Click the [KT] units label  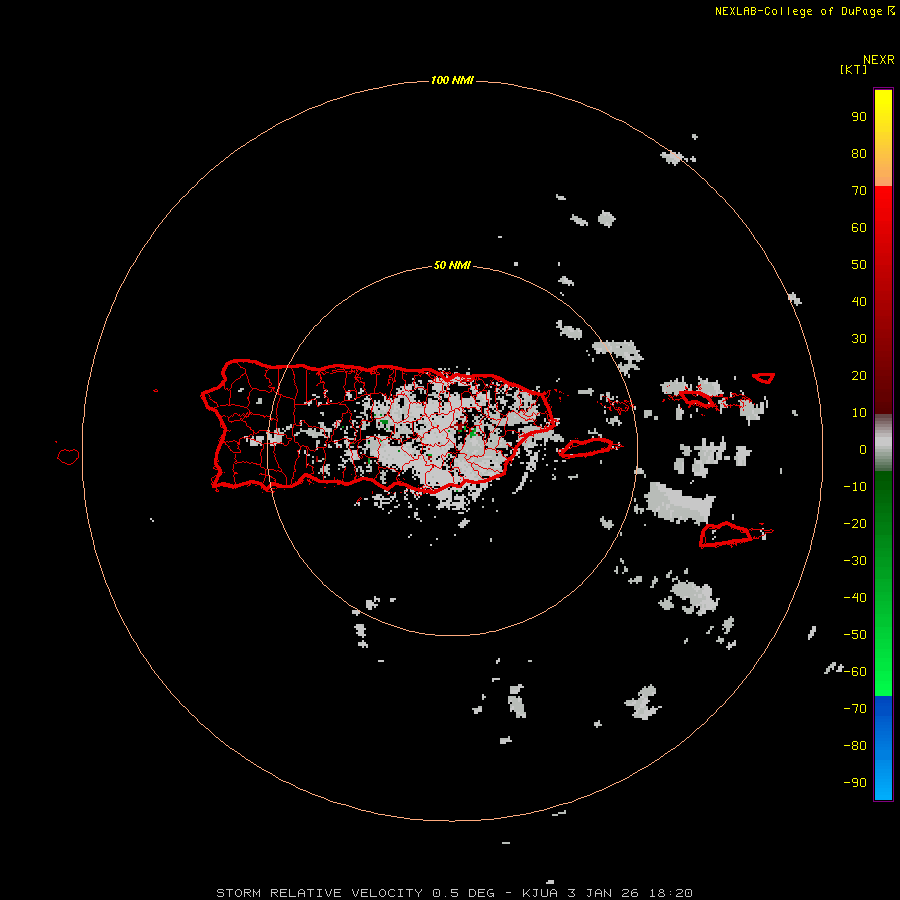tap(854, 69)
